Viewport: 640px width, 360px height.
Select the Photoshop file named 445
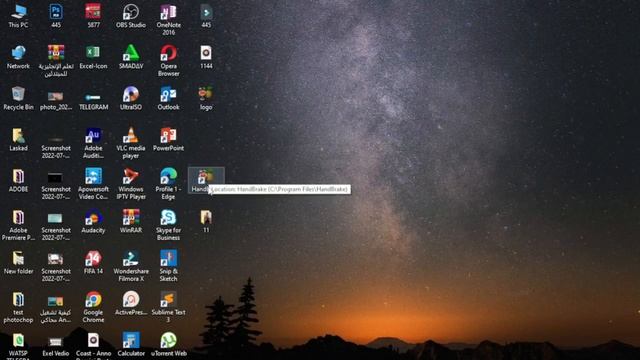coord(56,16)
